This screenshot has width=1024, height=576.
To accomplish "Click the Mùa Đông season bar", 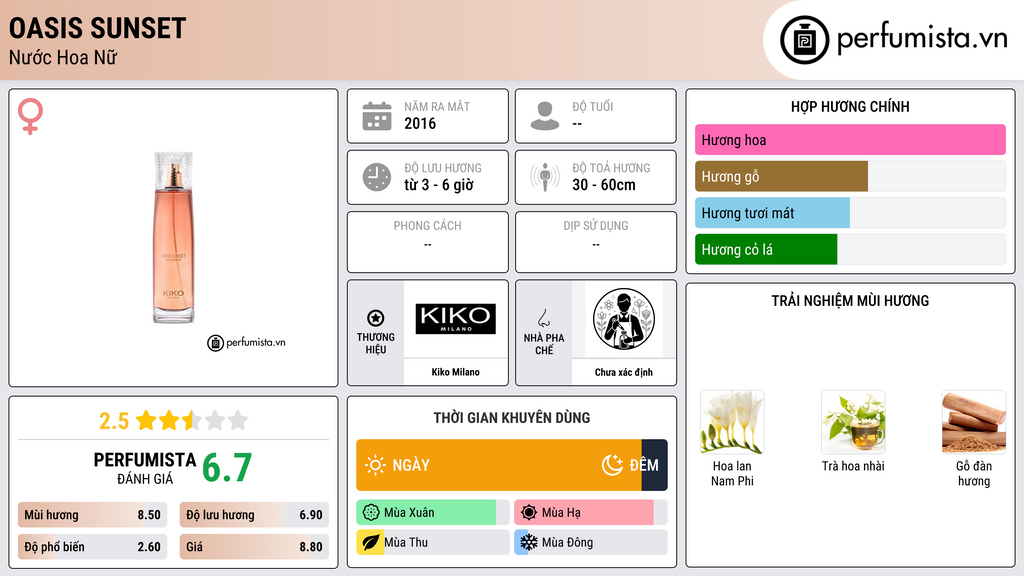I will [x=590, y=543].
